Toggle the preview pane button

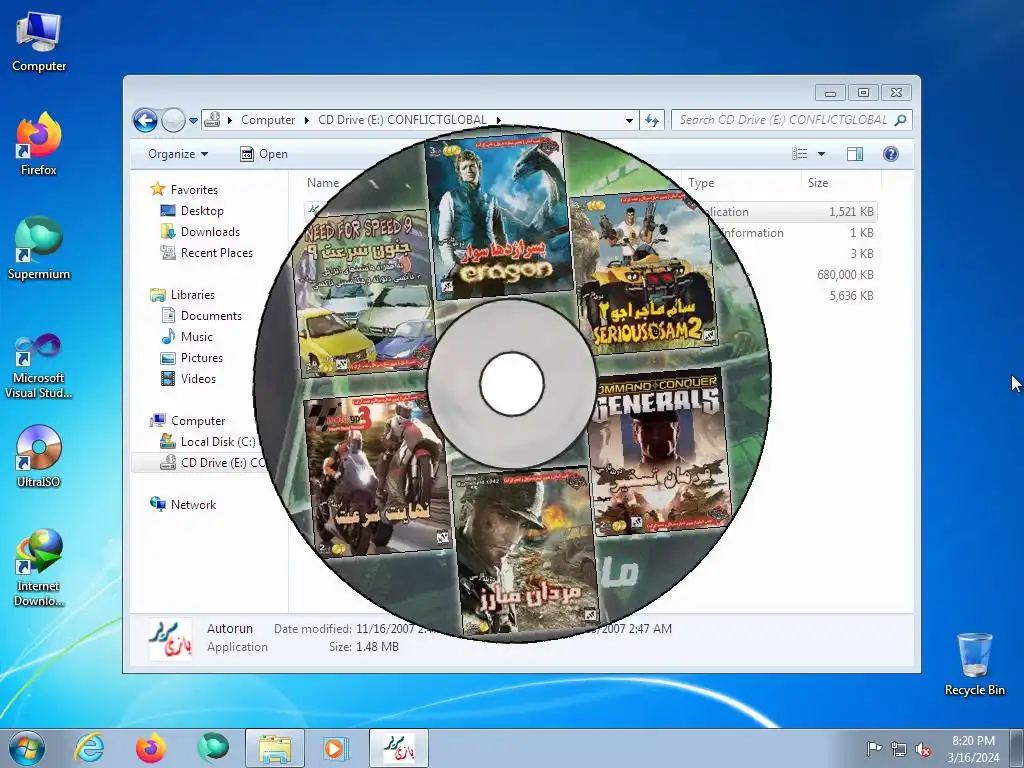coord(855,154)
